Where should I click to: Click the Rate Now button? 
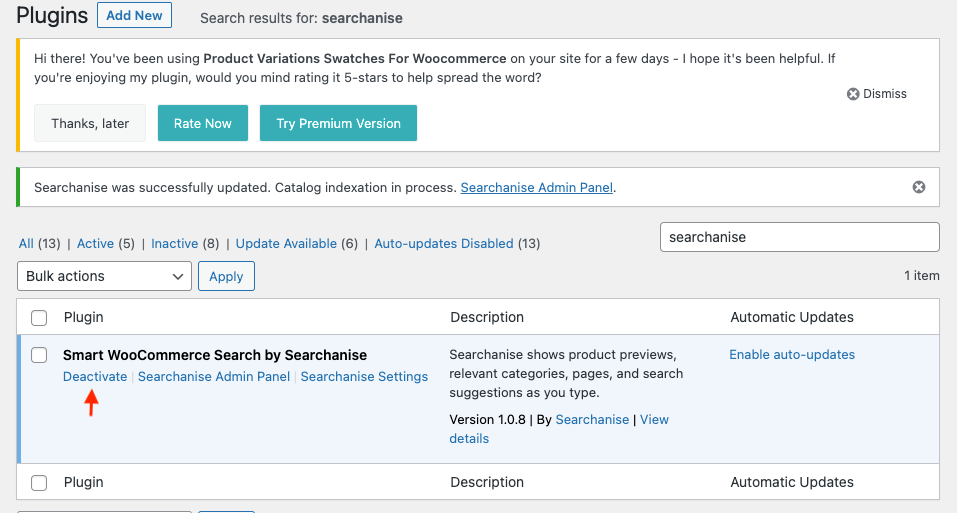coord(203,123)
